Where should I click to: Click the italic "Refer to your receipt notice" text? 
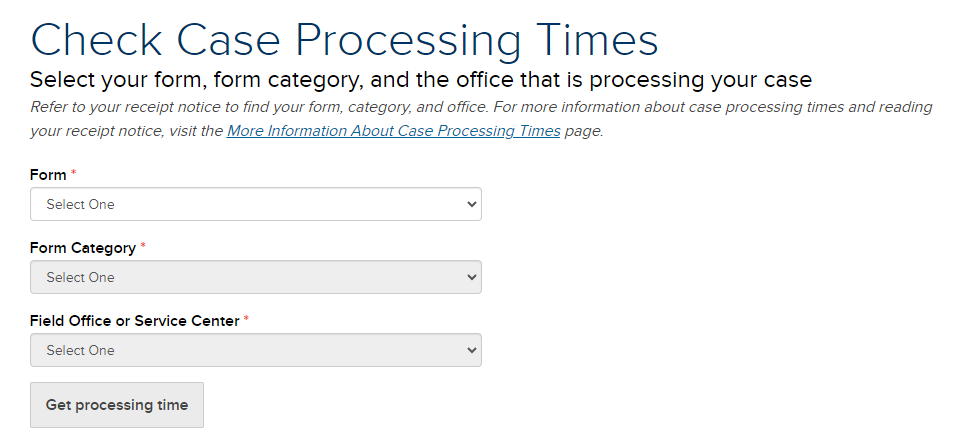coord(300,107)
